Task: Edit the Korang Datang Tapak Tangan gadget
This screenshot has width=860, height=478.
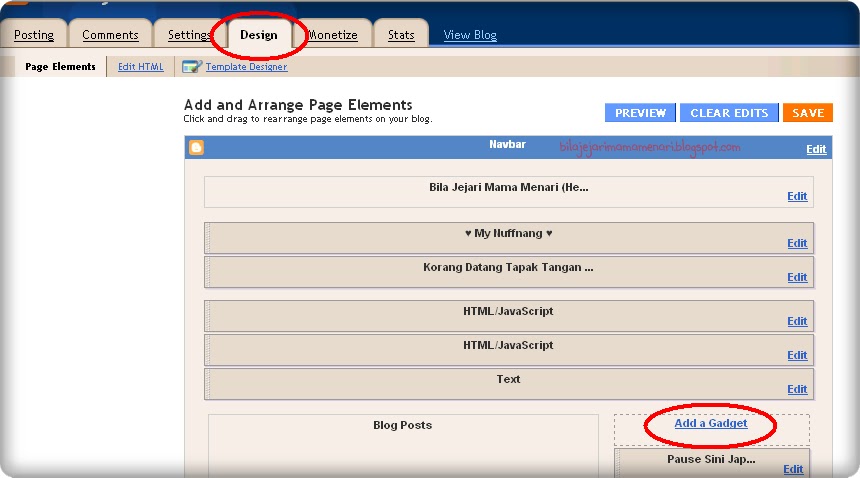Action: (797, 277)
